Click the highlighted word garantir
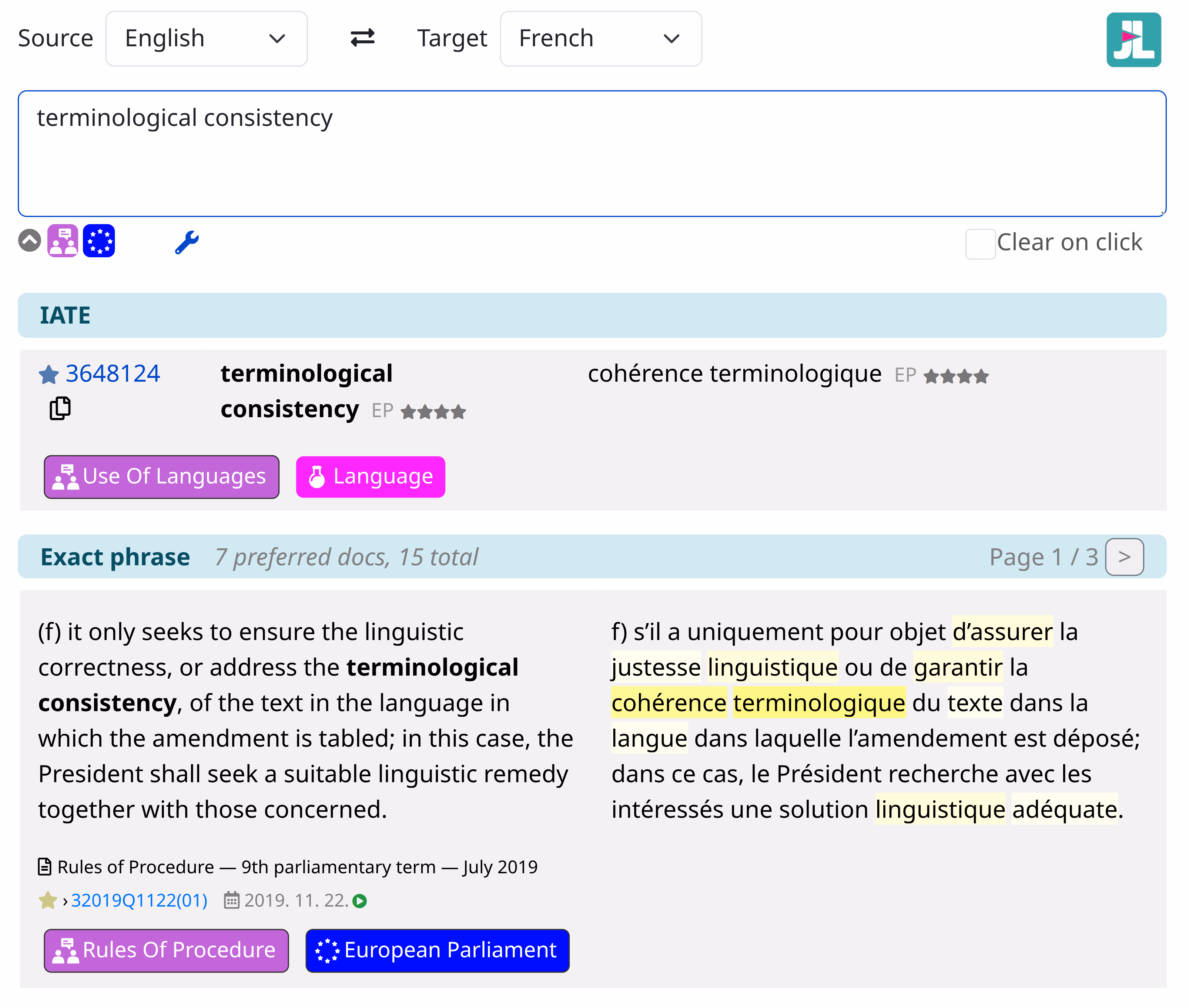Viewport: 1189px width, 1008px height. coord(958,667)
